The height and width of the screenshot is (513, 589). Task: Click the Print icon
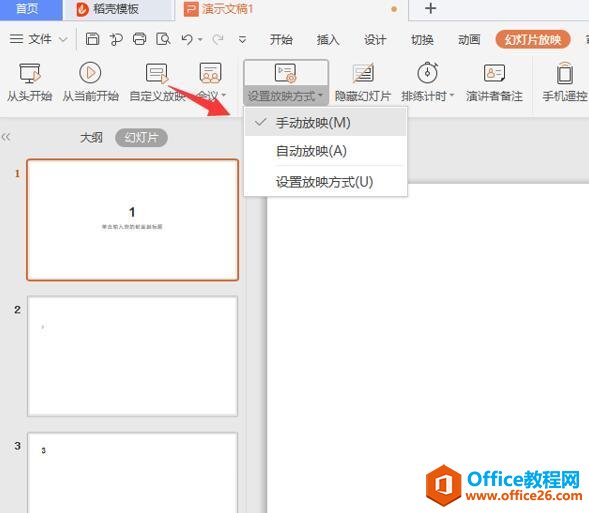pyautogui.click(x=139, y=39)
